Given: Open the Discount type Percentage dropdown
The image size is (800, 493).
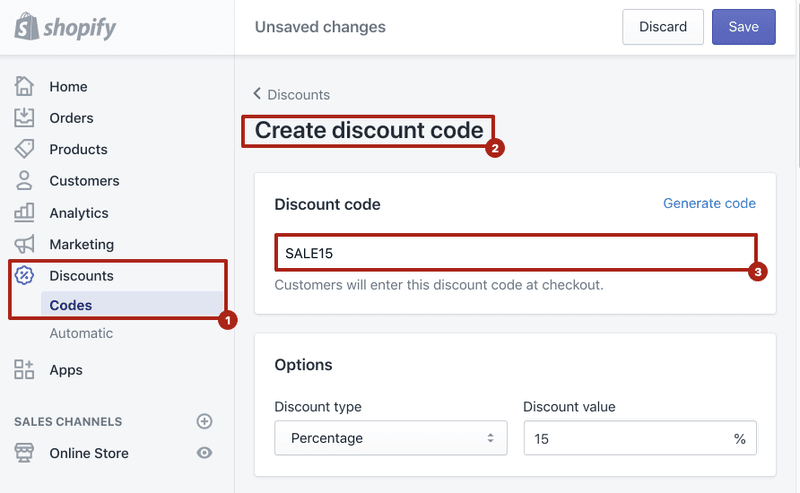Looking at the screenshot, I should pos(391,438).
